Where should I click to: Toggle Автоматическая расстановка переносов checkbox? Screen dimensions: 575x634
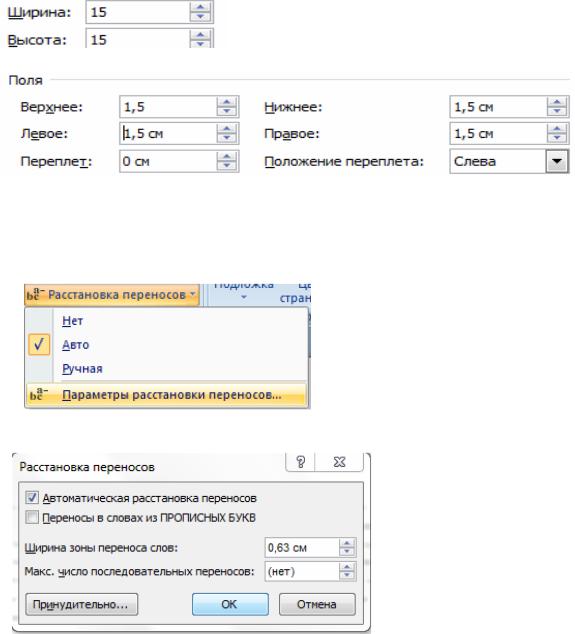[32, 497]
